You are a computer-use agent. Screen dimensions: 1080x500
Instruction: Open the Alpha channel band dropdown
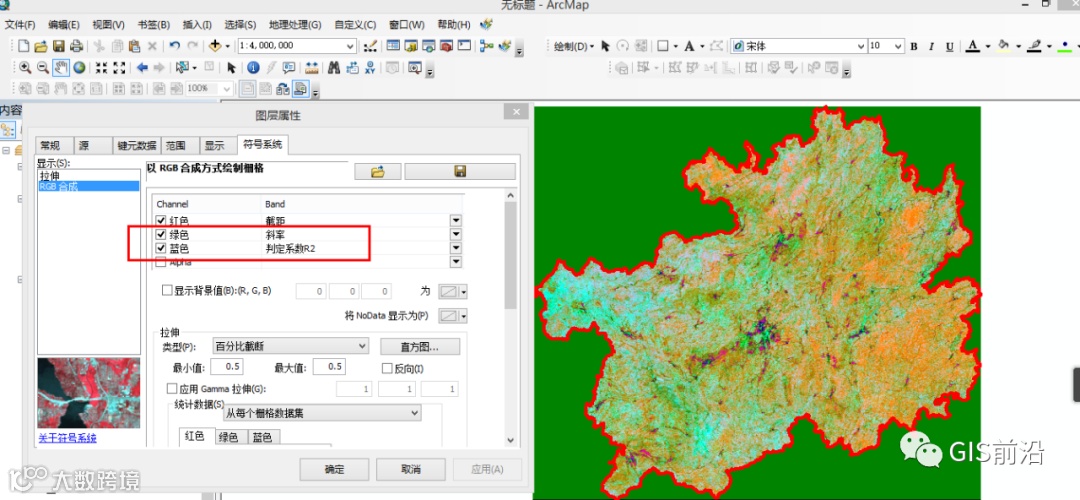tap(455, 262)
